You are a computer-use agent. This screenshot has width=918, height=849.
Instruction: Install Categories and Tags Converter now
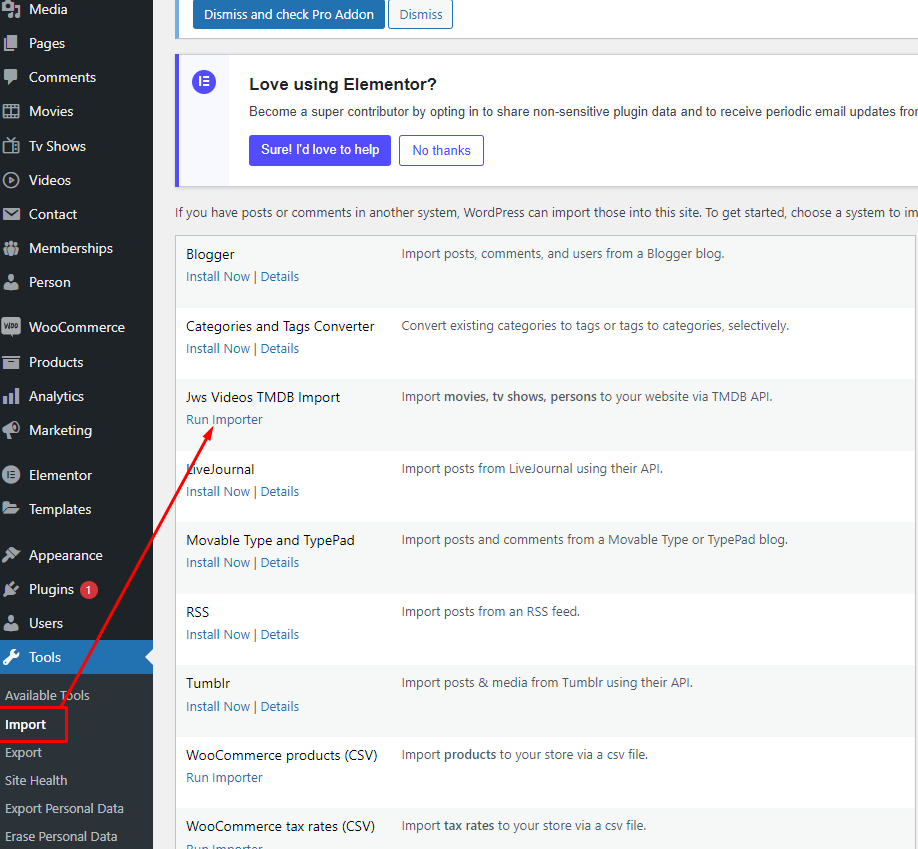(218, 348)
